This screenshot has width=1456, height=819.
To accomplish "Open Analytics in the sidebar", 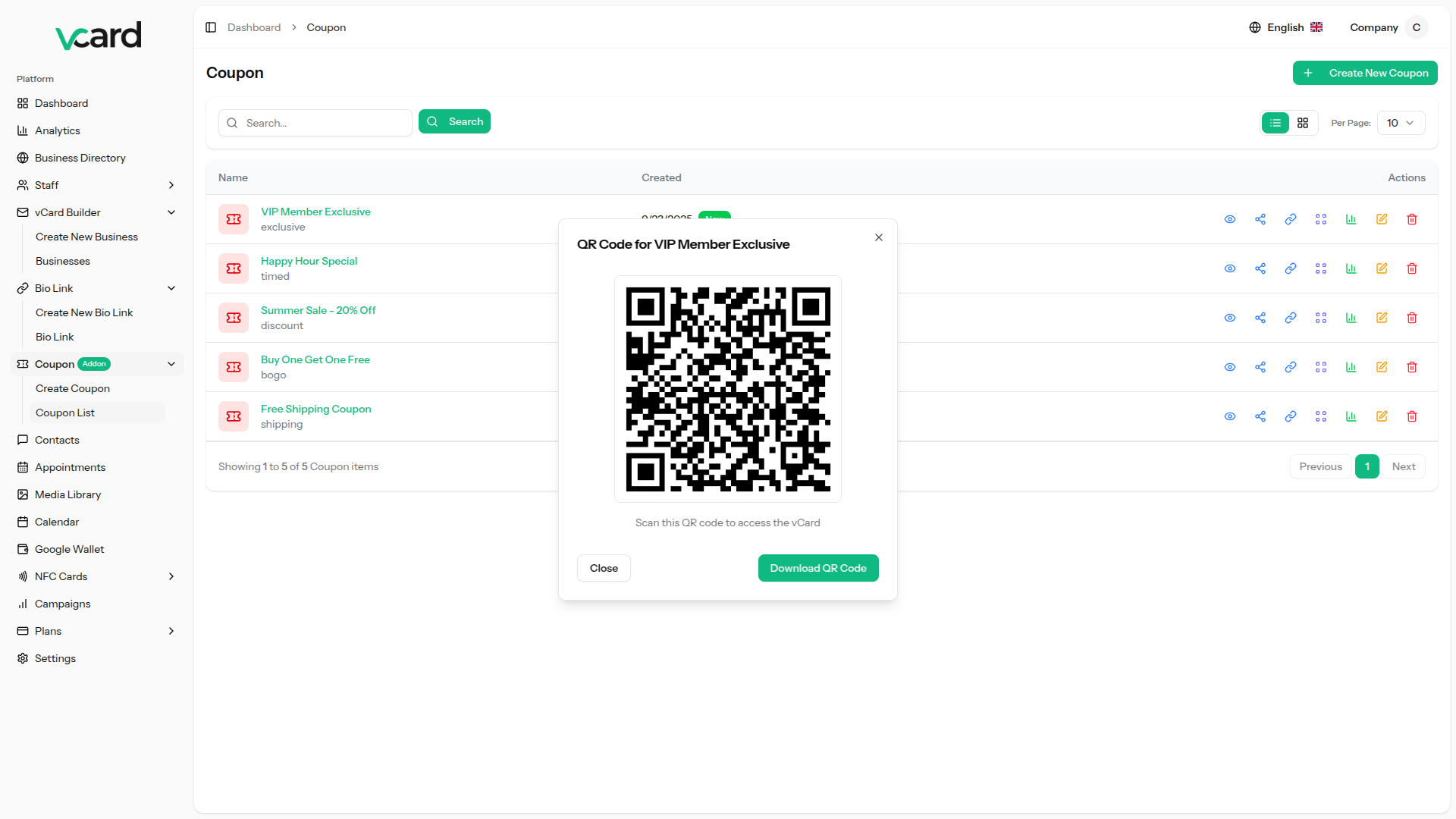I will 58,130.
